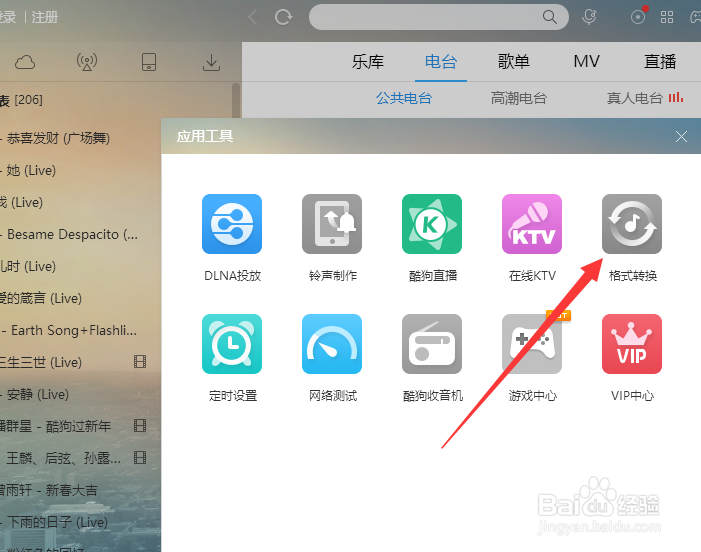Viewport: 701px width, 552px height.
Task: Close the 应用工具 panel
Action: click(x=681, y=136)
